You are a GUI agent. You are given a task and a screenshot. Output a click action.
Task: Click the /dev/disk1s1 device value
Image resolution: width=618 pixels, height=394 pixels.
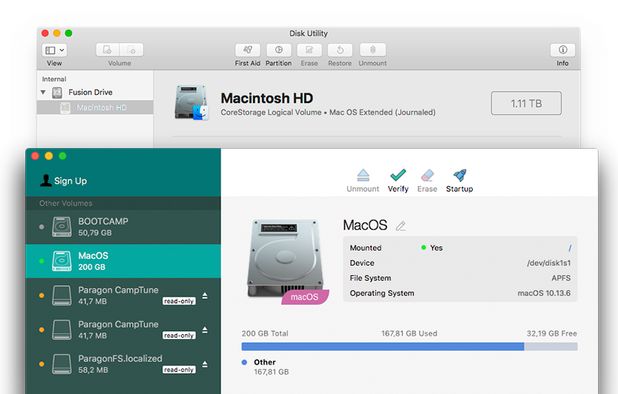[x=549, y=263]
